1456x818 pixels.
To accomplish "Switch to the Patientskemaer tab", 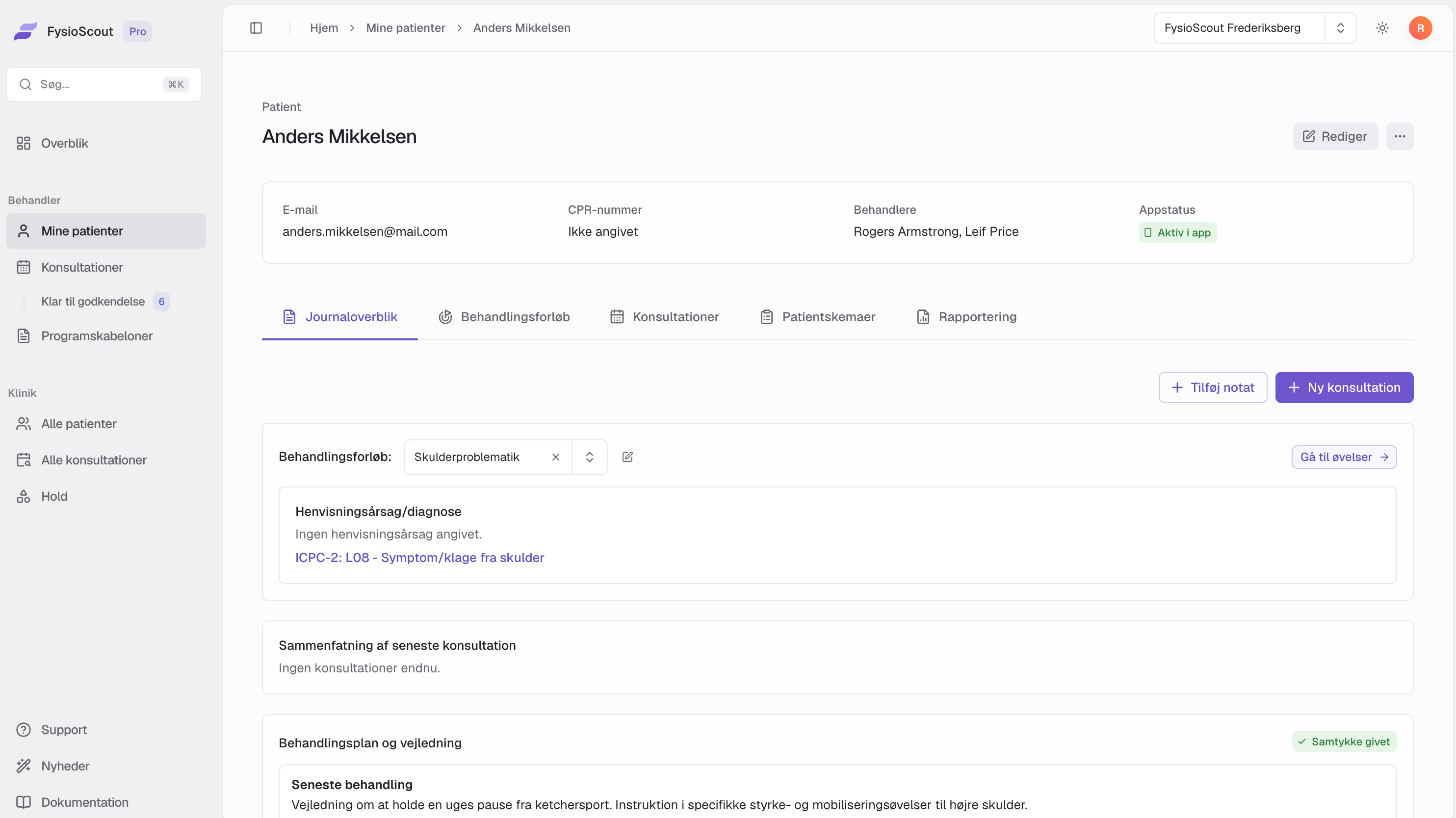I will pyautogui.click(x=817, y=316).
